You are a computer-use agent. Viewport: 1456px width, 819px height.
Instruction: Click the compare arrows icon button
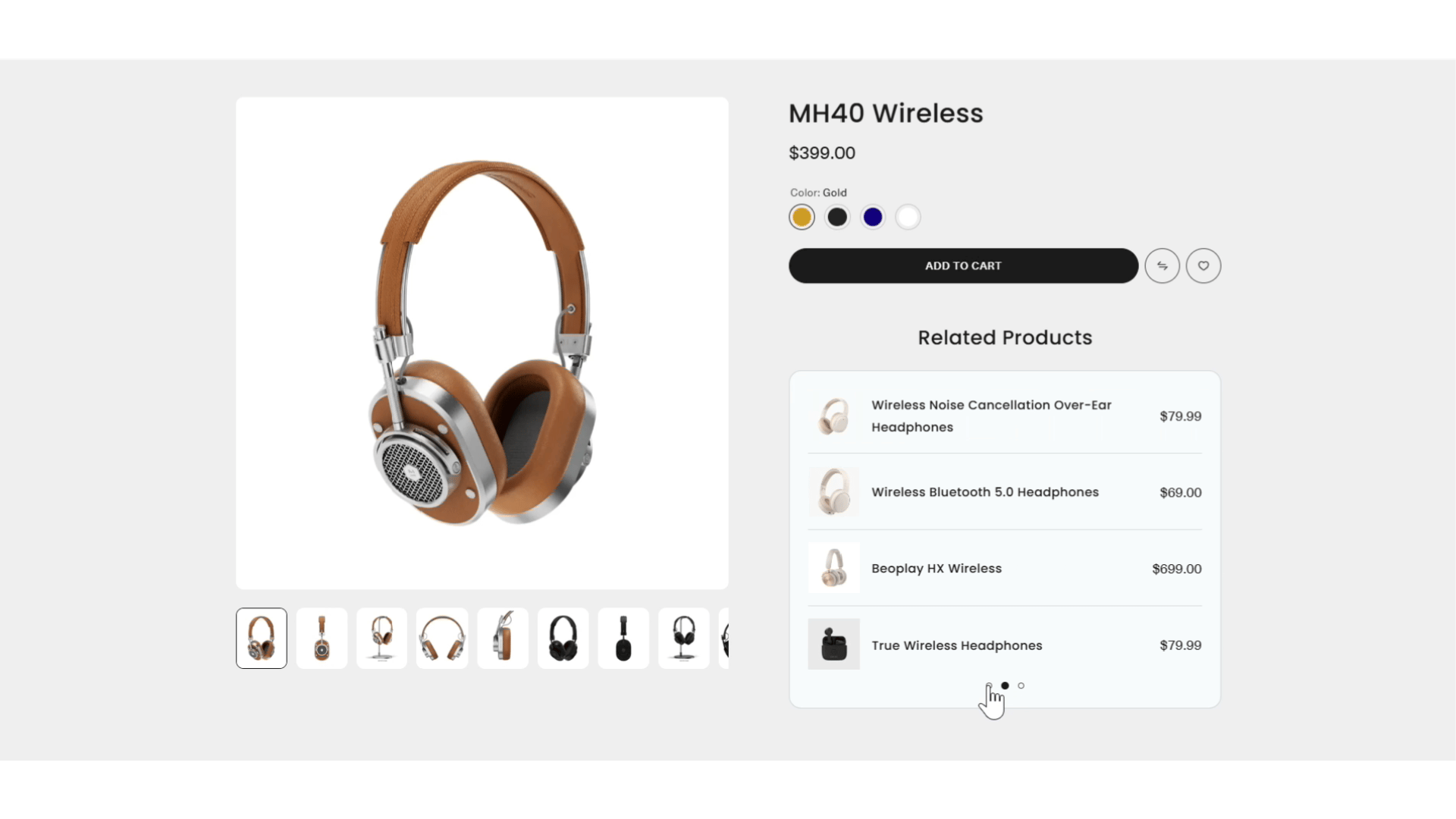[x=1162, y=266]
